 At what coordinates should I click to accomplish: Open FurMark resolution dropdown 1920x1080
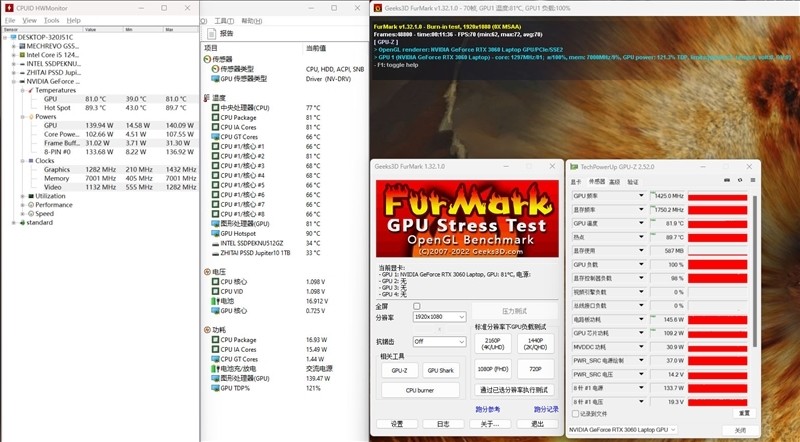point(439,317)
